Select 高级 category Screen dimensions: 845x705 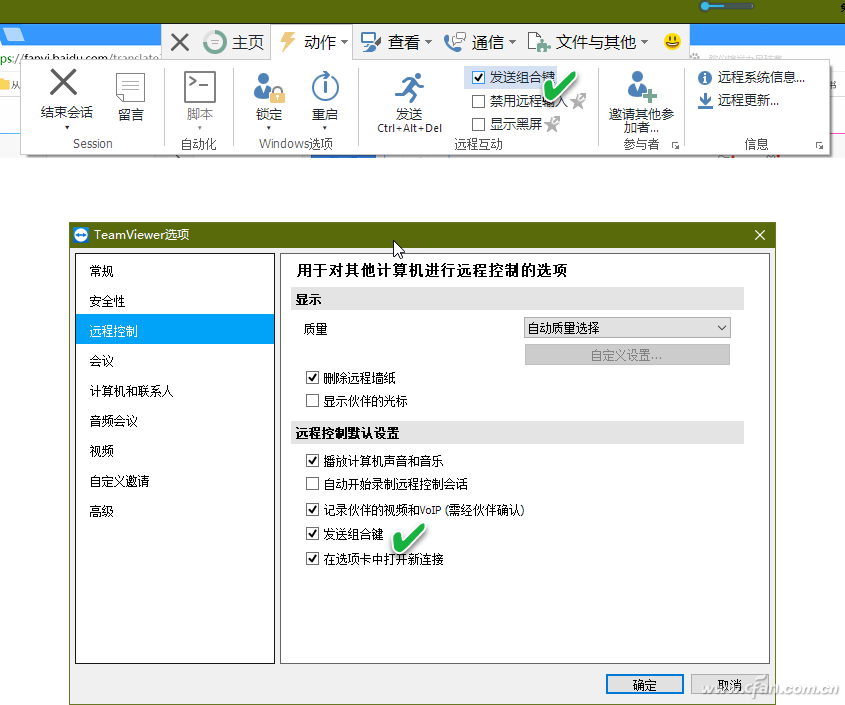point(175,511)
